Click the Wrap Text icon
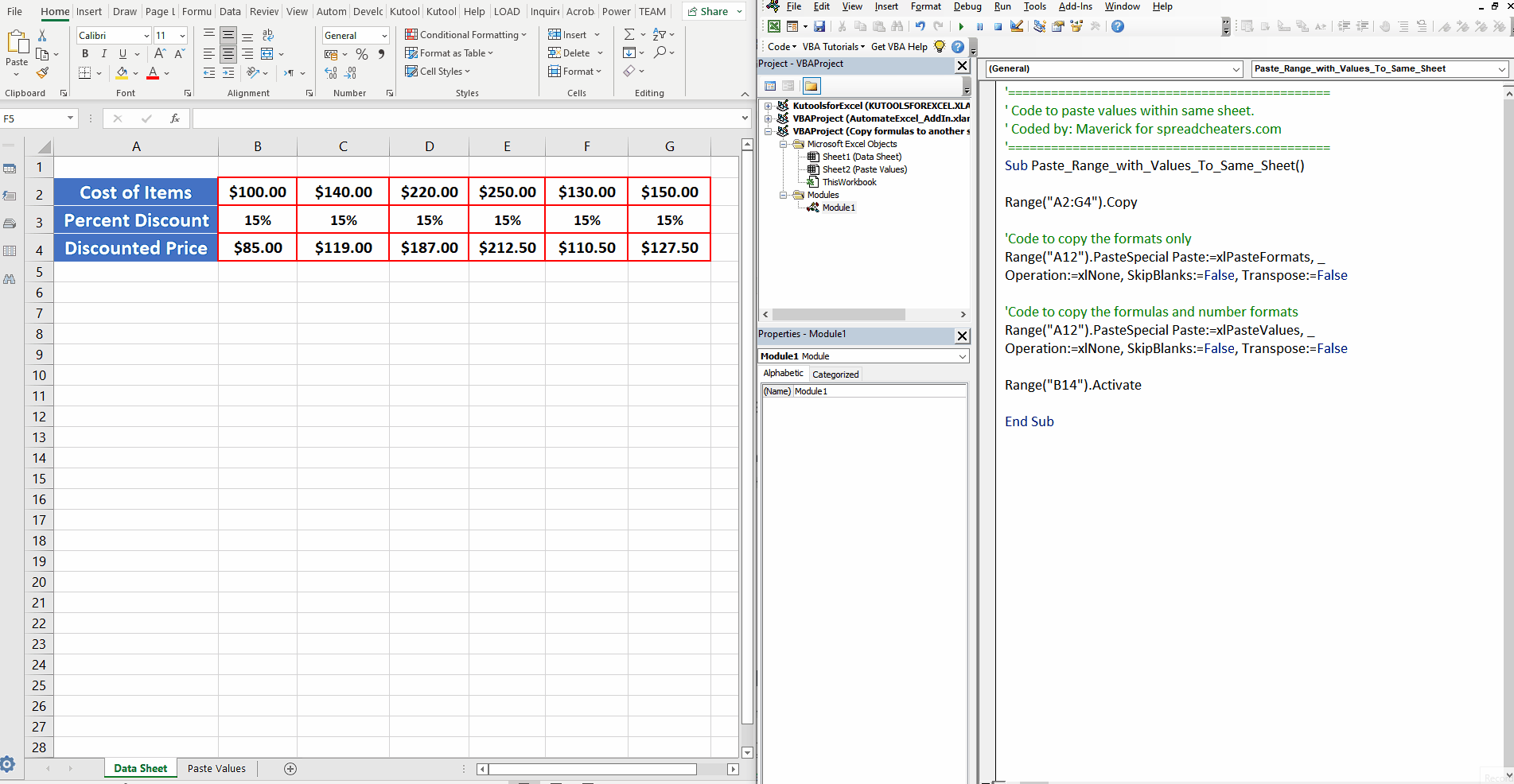Image resolution: width=1514 pixels, height=784 pixels. [268, 35]
